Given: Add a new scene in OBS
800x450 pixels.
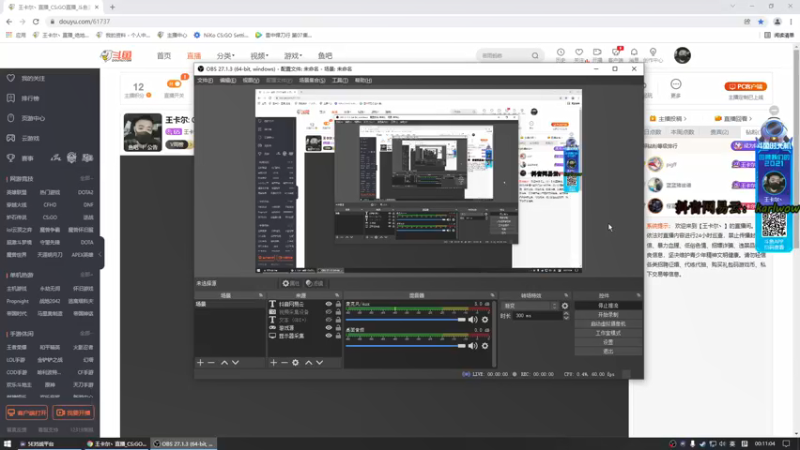Looking at the screenshot, I should click(200, 362).
